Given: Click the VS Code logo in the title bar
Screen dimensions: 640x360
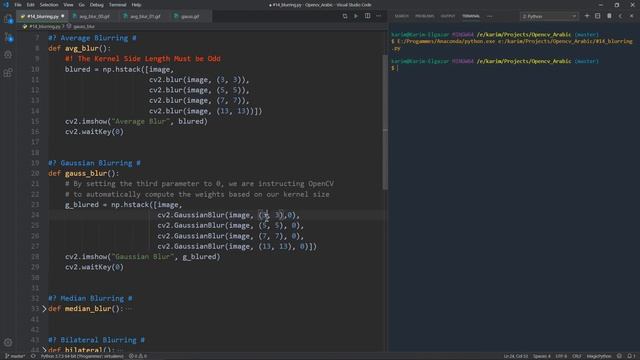Looking at the screenshot, I should 6,5.
